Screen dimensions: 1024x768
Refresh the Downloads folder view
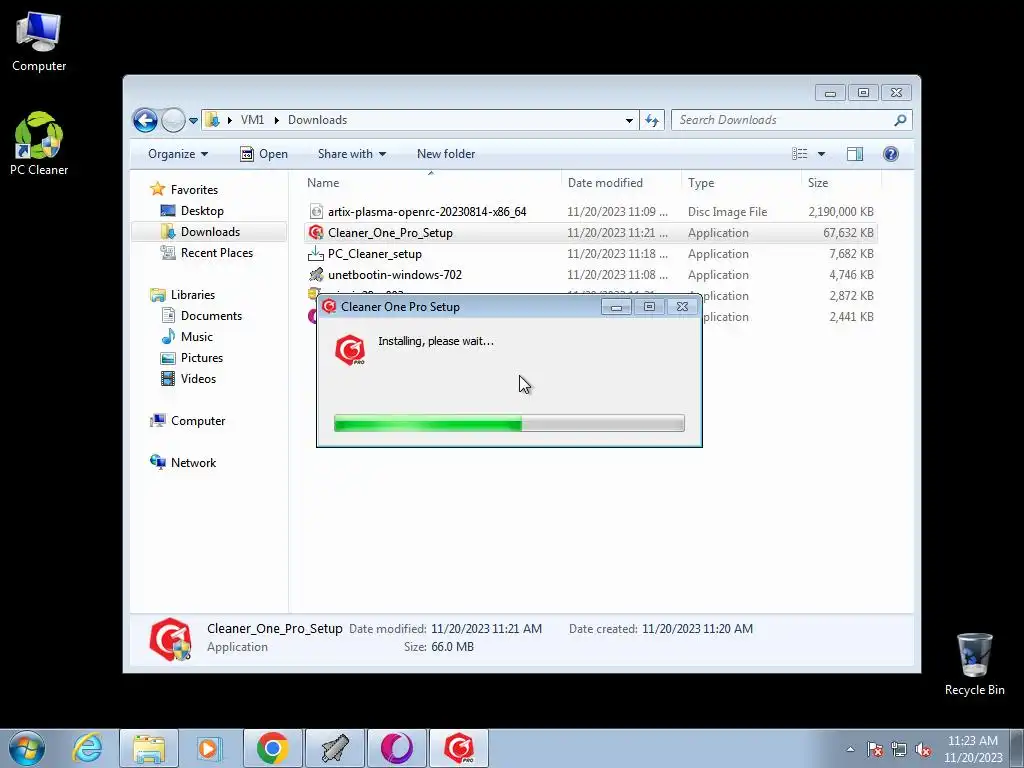(652, 120)
